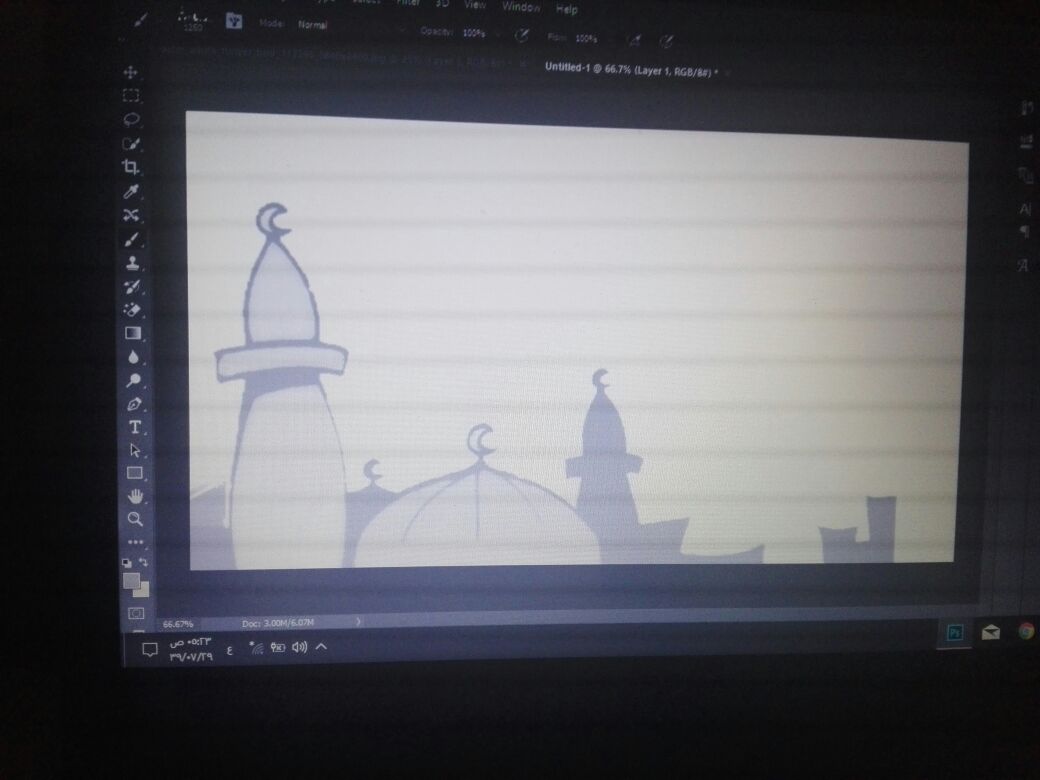The image size is (1040, 780).
Task: Toggle Quick Mask mode
Action: pos(137,613)
